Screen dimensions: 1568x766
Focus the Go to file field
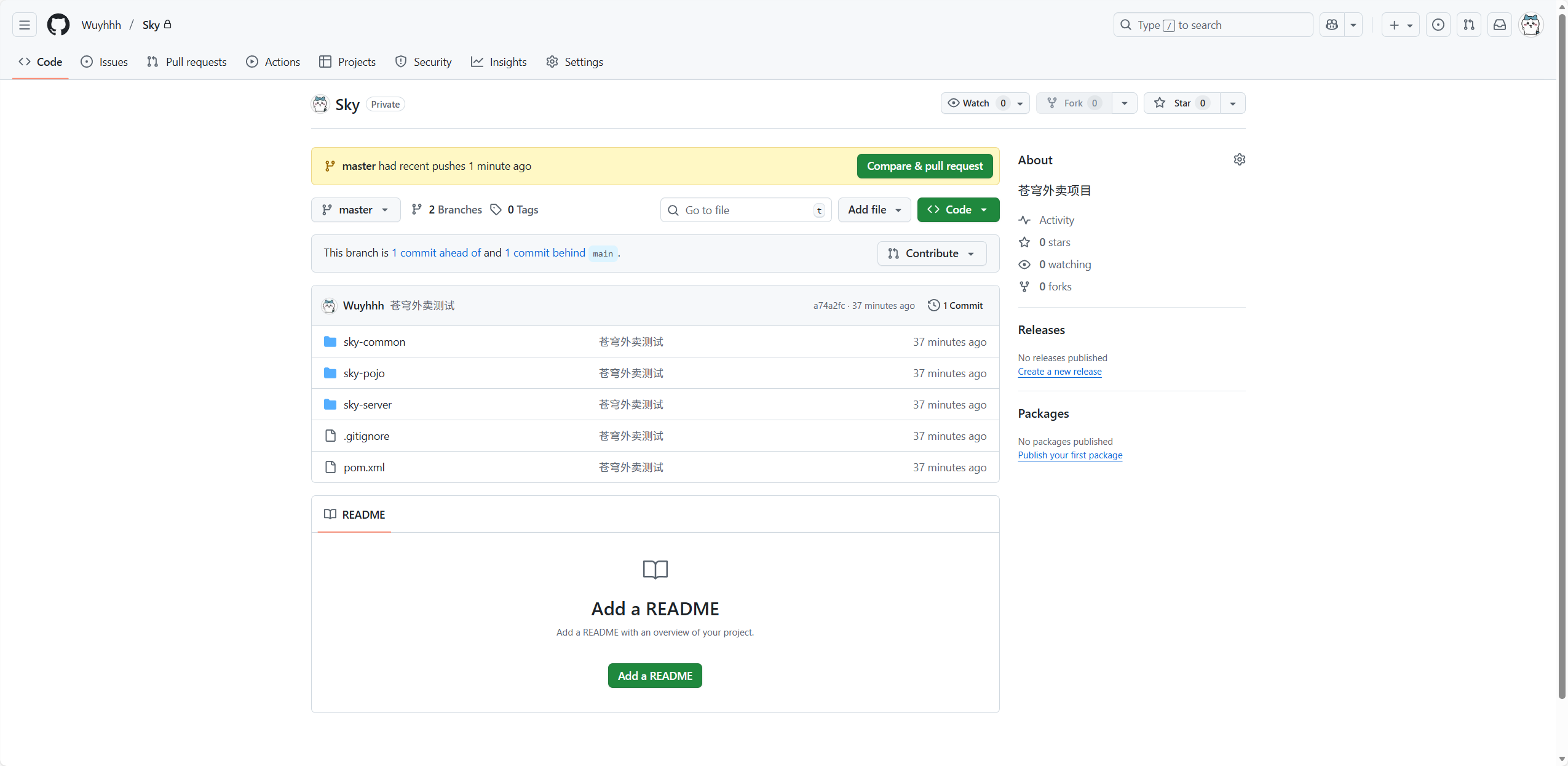pyautogui.click(x=744, y=210)
